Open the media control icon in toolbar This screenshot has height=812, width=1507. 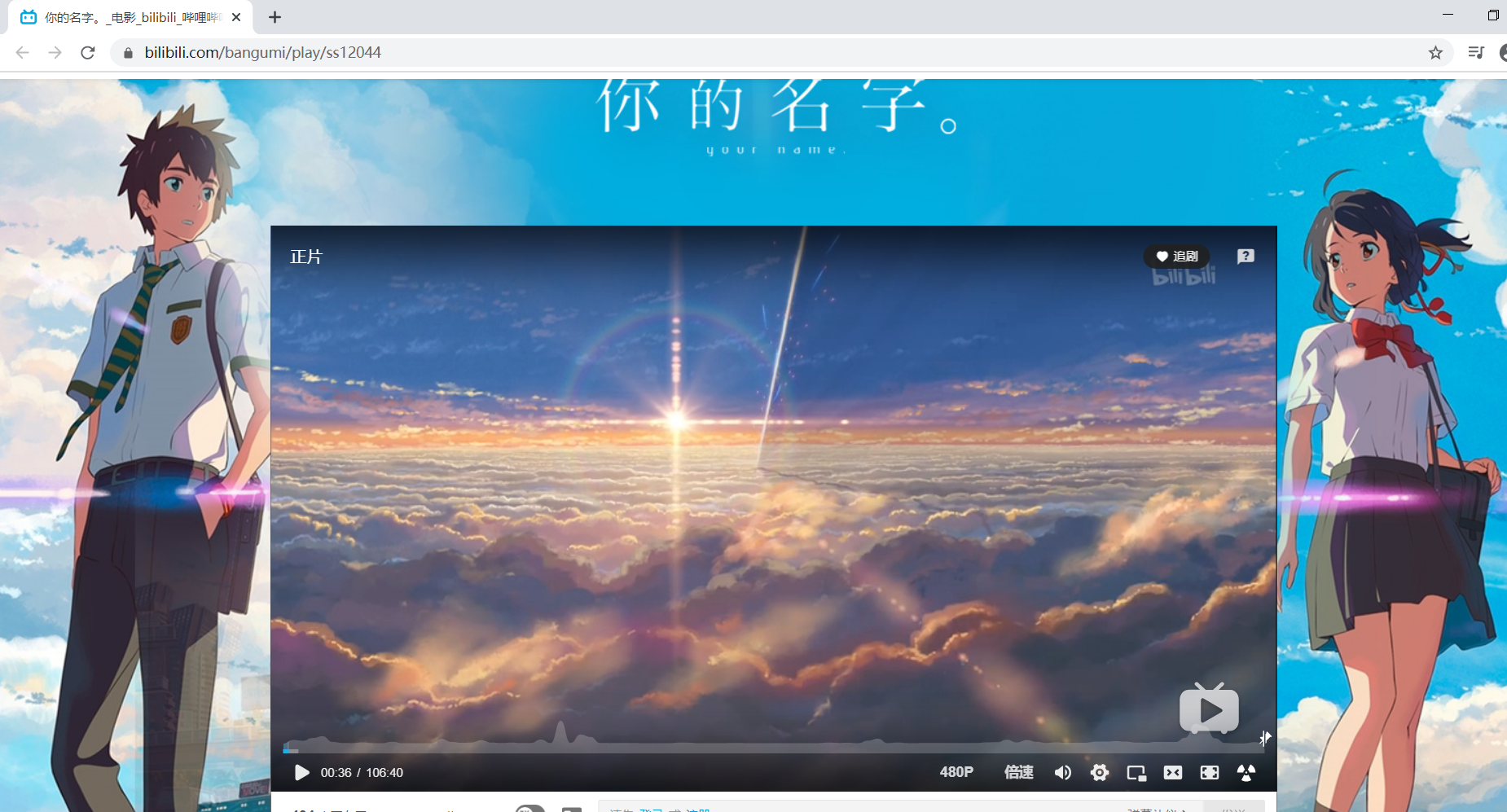(1476, 52)
